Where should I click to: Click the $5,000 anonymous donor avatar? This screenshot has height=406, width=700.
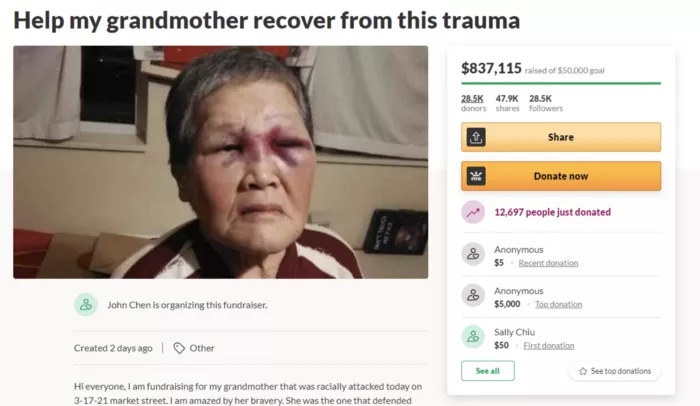click(x=473, y=295)
